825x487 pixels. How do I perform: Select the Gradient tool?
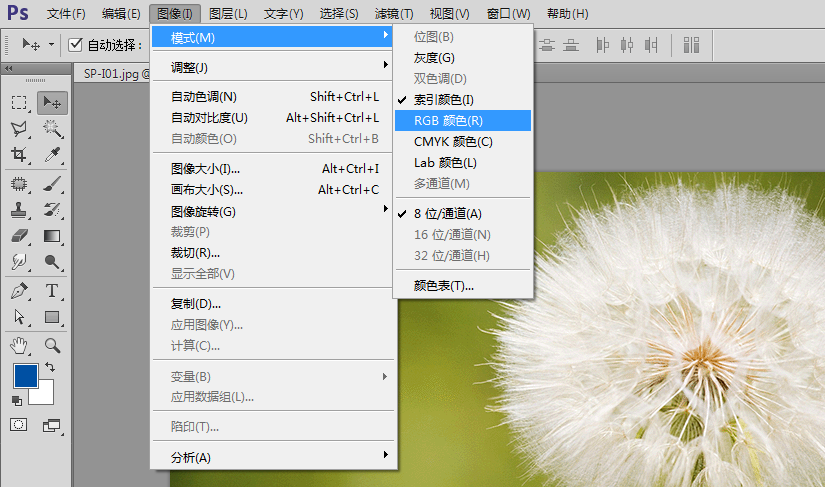click(x=52, y=236)
